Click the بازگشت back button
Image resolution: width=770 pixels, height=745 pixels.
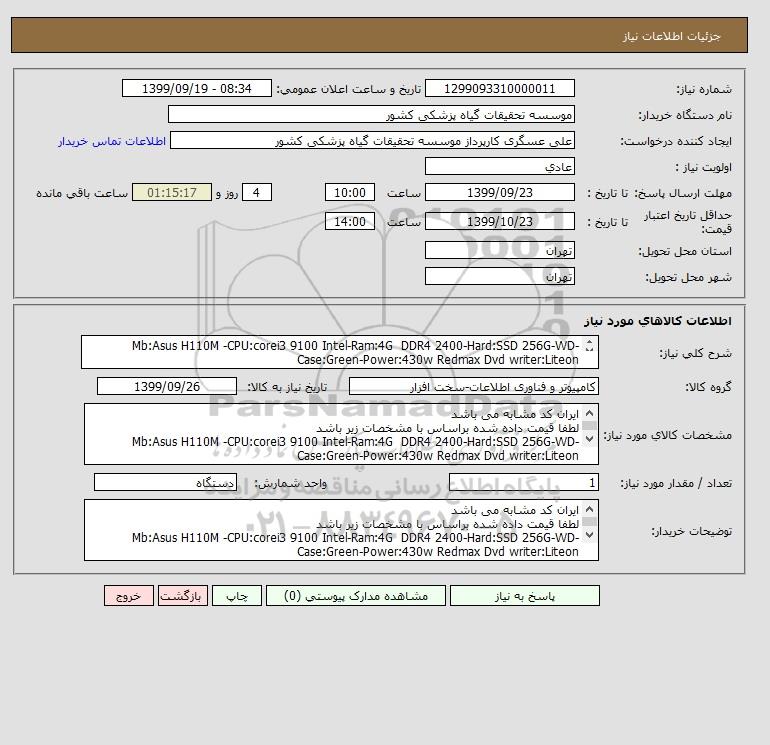pyautogui.click(x=183, y=596)
